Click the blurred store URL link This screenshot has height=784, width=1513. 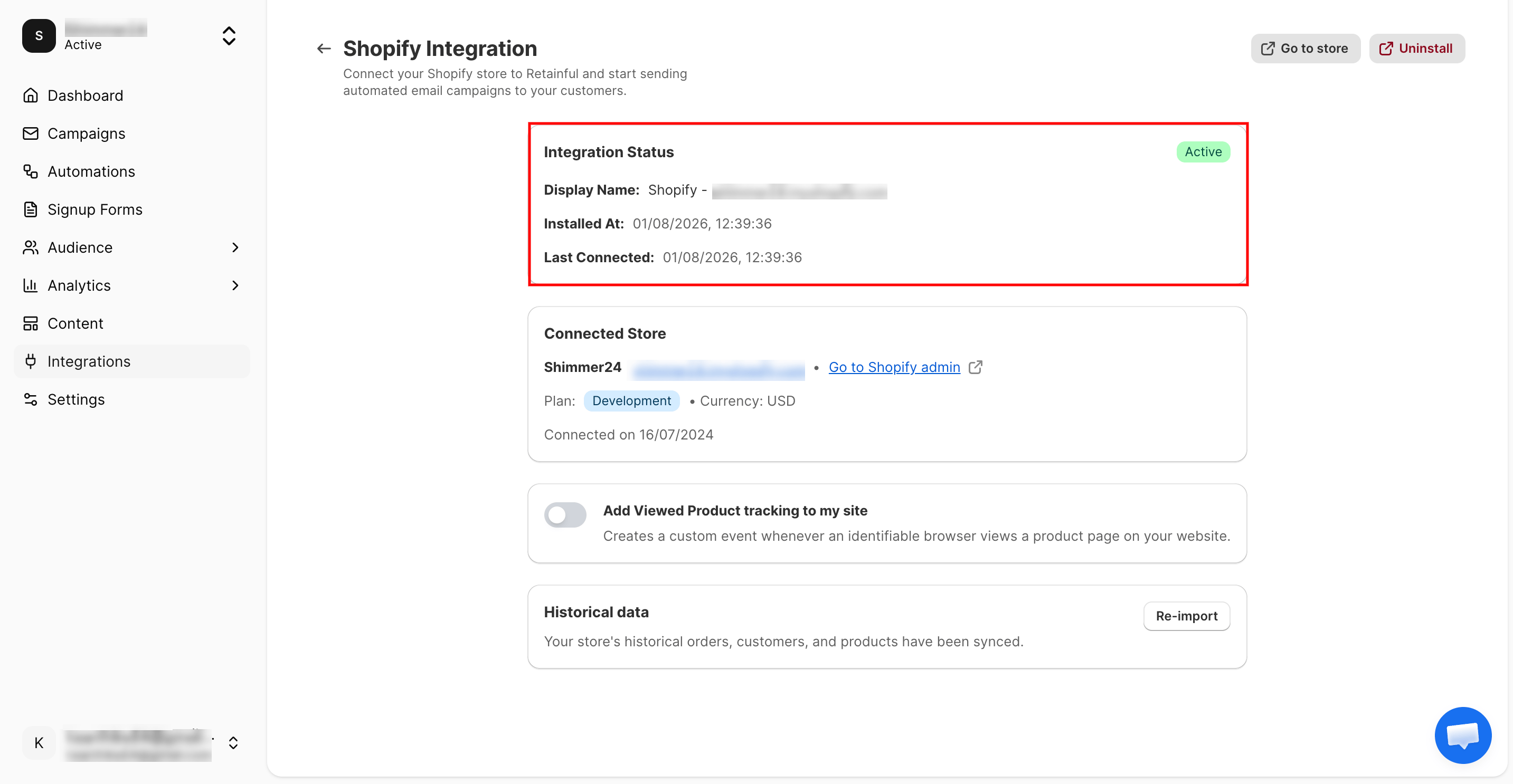pyautogui.click(x=719, y=370)
